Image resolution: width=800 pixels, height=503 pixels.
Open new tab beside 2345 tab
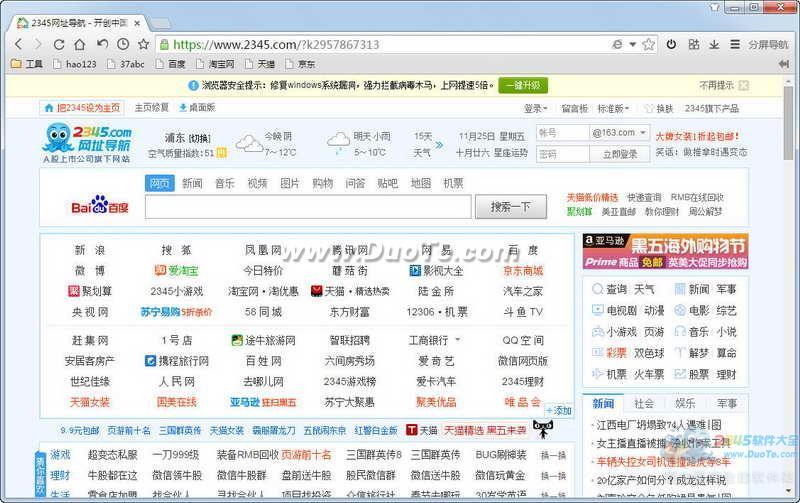pos(160,23)
